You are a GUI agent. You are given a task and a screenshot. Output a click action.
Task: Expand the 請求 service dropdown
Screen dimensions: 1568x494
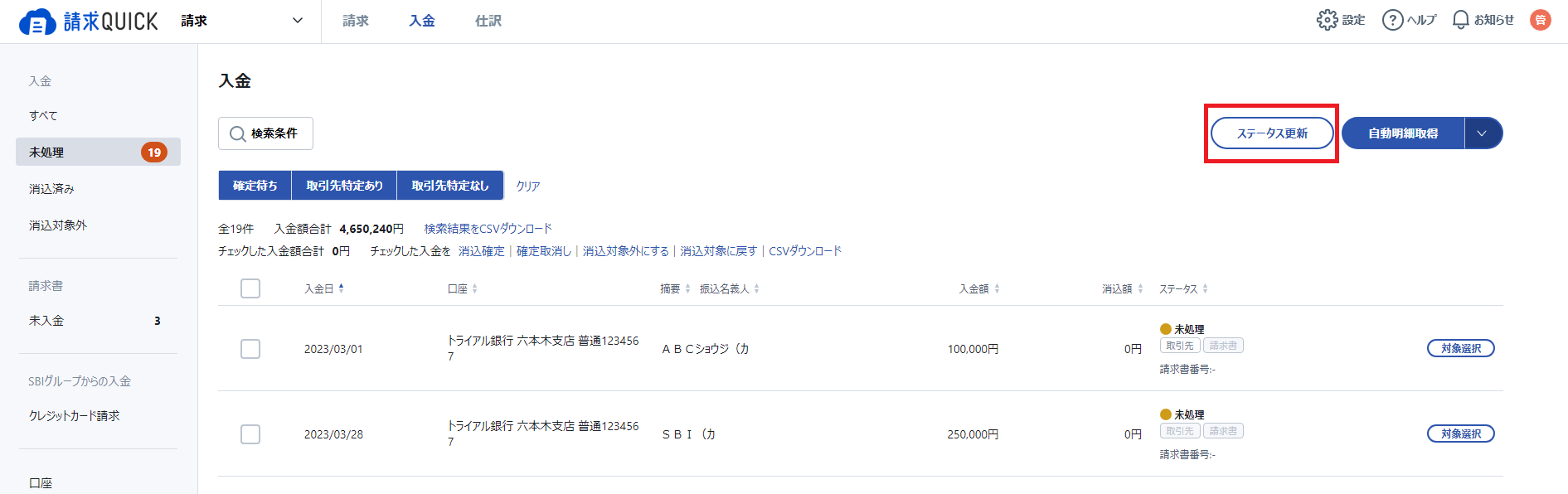click(298, 21)
